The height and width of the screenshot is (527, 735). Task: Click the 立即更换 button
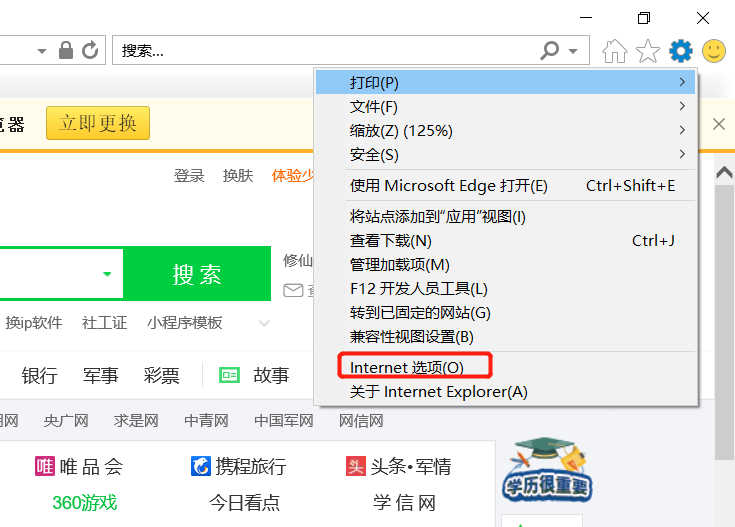click(x=98, y=123)
